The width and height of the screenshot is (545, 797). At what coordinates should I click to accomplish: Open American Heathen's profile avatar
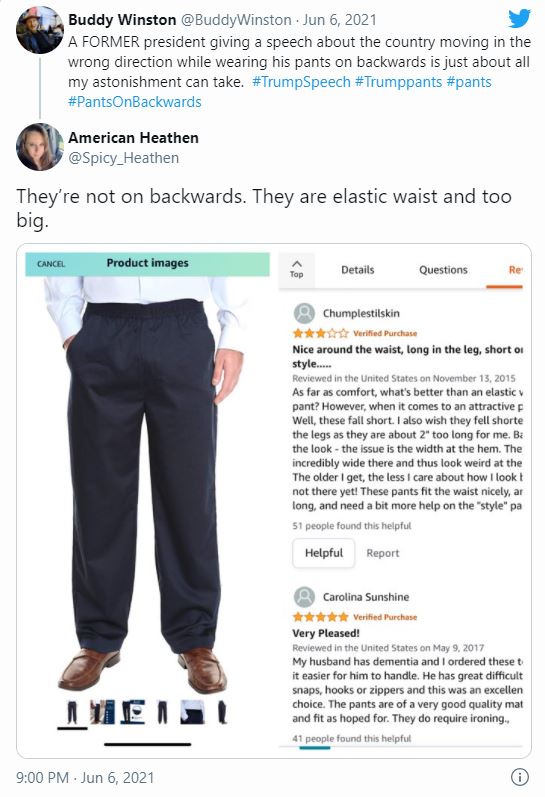[40, 146]
